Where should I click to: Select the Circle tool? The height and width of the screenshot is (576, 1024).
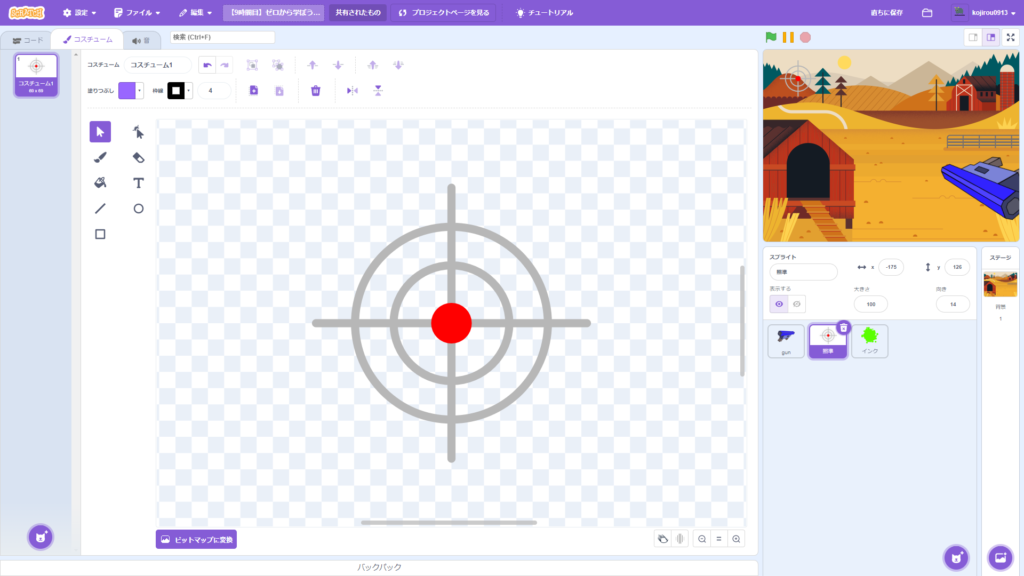point(138,208)
